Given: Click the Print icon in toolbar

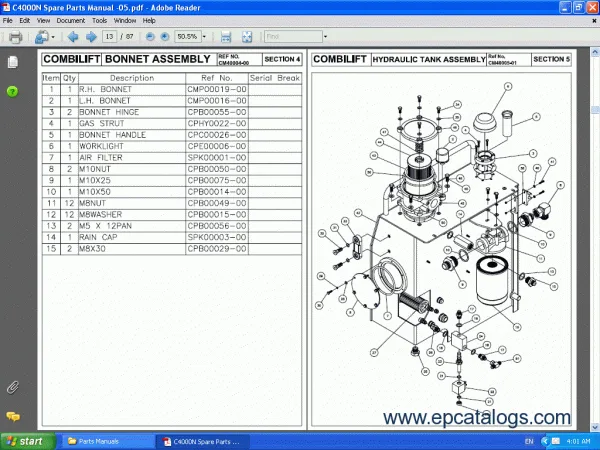Looking at the screenshot, I should pyautogui.click(x=16, y=37).
